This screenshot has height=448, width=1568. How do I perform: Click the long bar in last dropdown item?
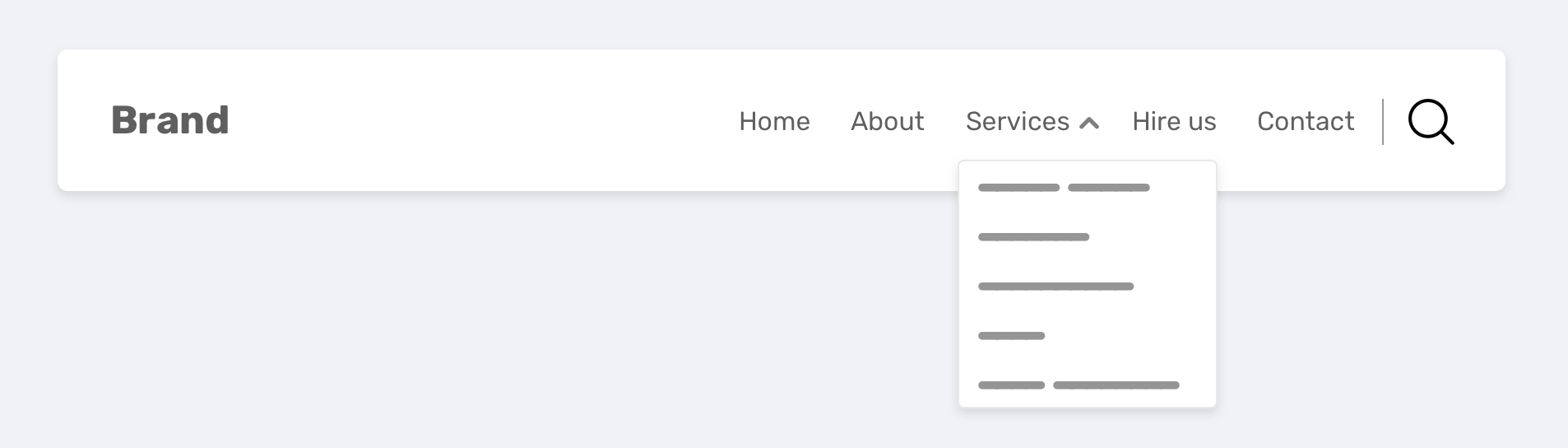coord(1116,385)
